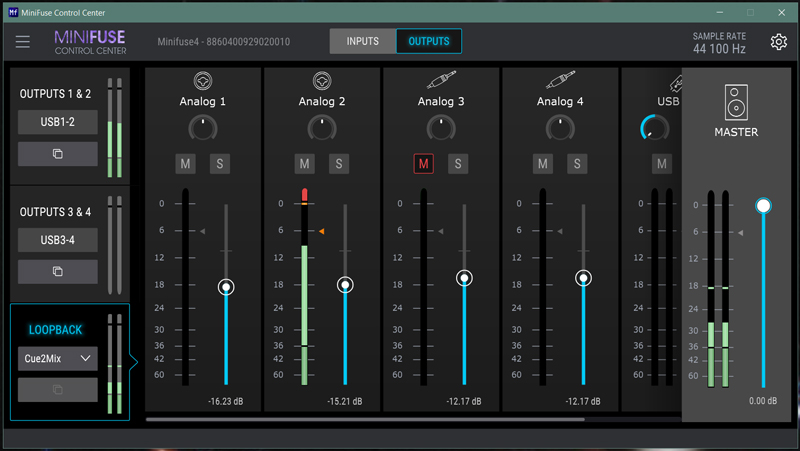Solo the Analog 4 channel
Viewport: 800px width, 451px height.
pos(577,164)
